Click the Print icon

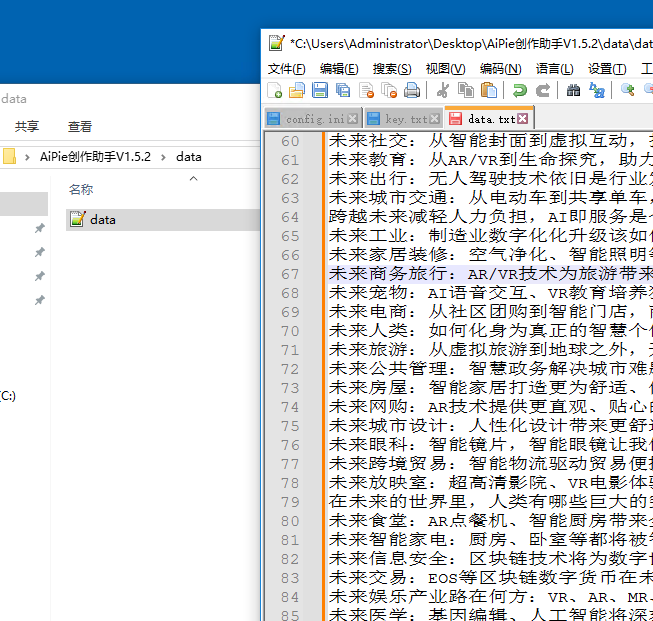pyautogui.click(x=412, y=90)
